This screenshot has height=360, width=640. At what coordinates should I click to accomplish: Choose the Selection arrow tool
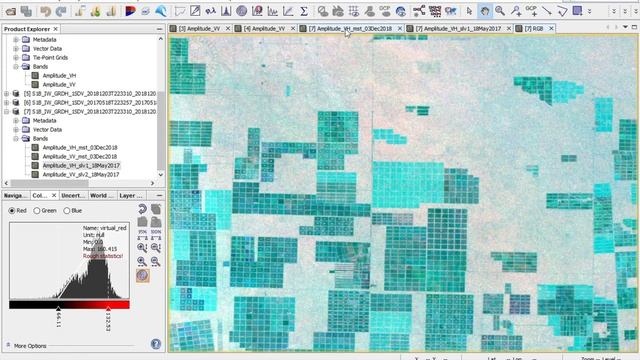coord(469,11)
